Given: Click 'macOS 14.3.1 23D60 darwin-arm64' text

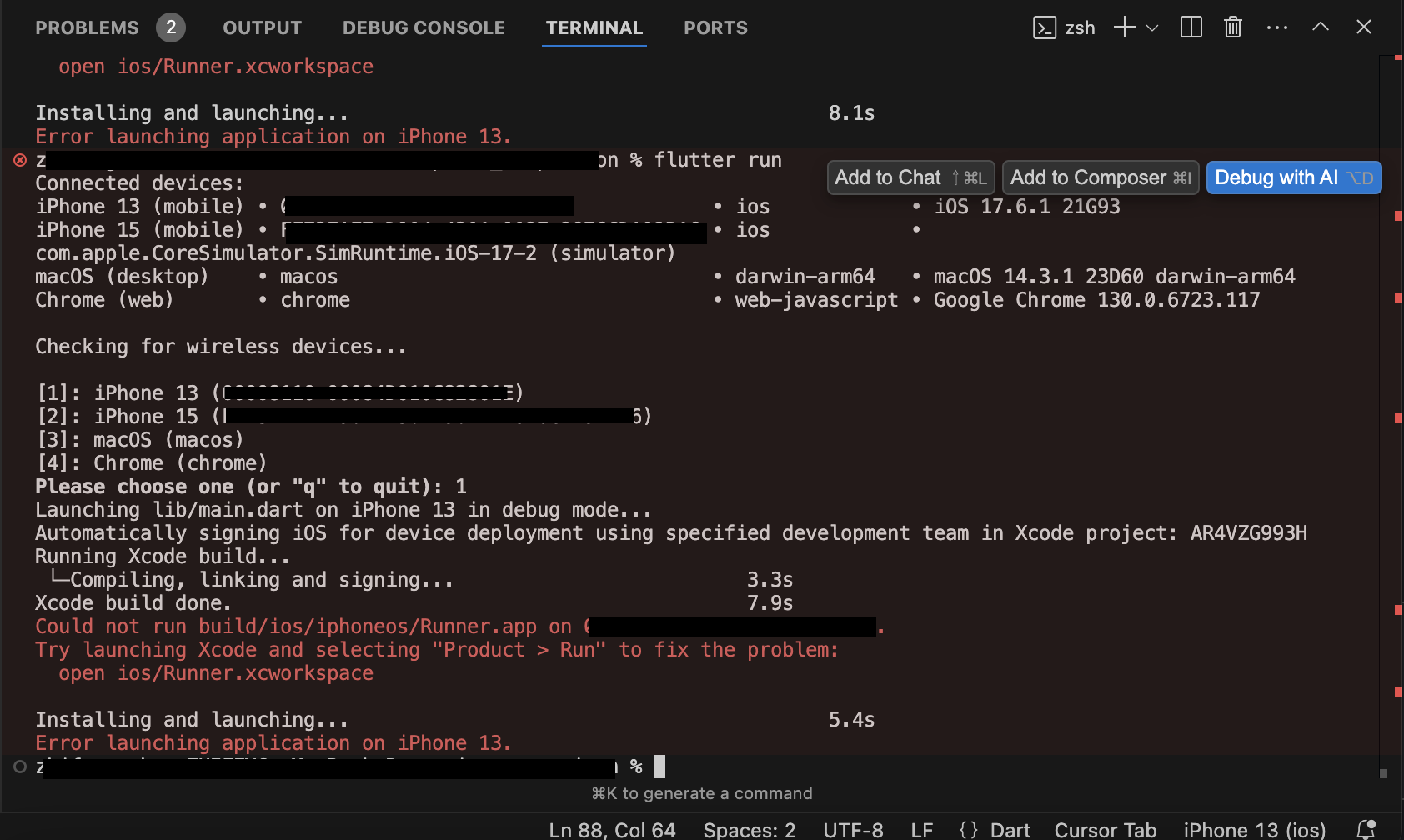Looking at the screenshot, I should 1114,276.
